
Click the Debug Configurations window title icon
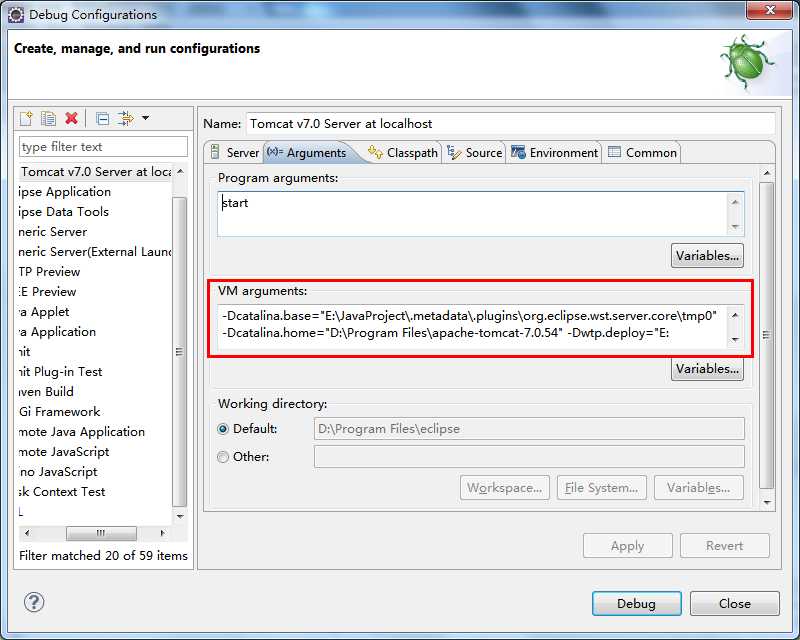click(16, 15)
